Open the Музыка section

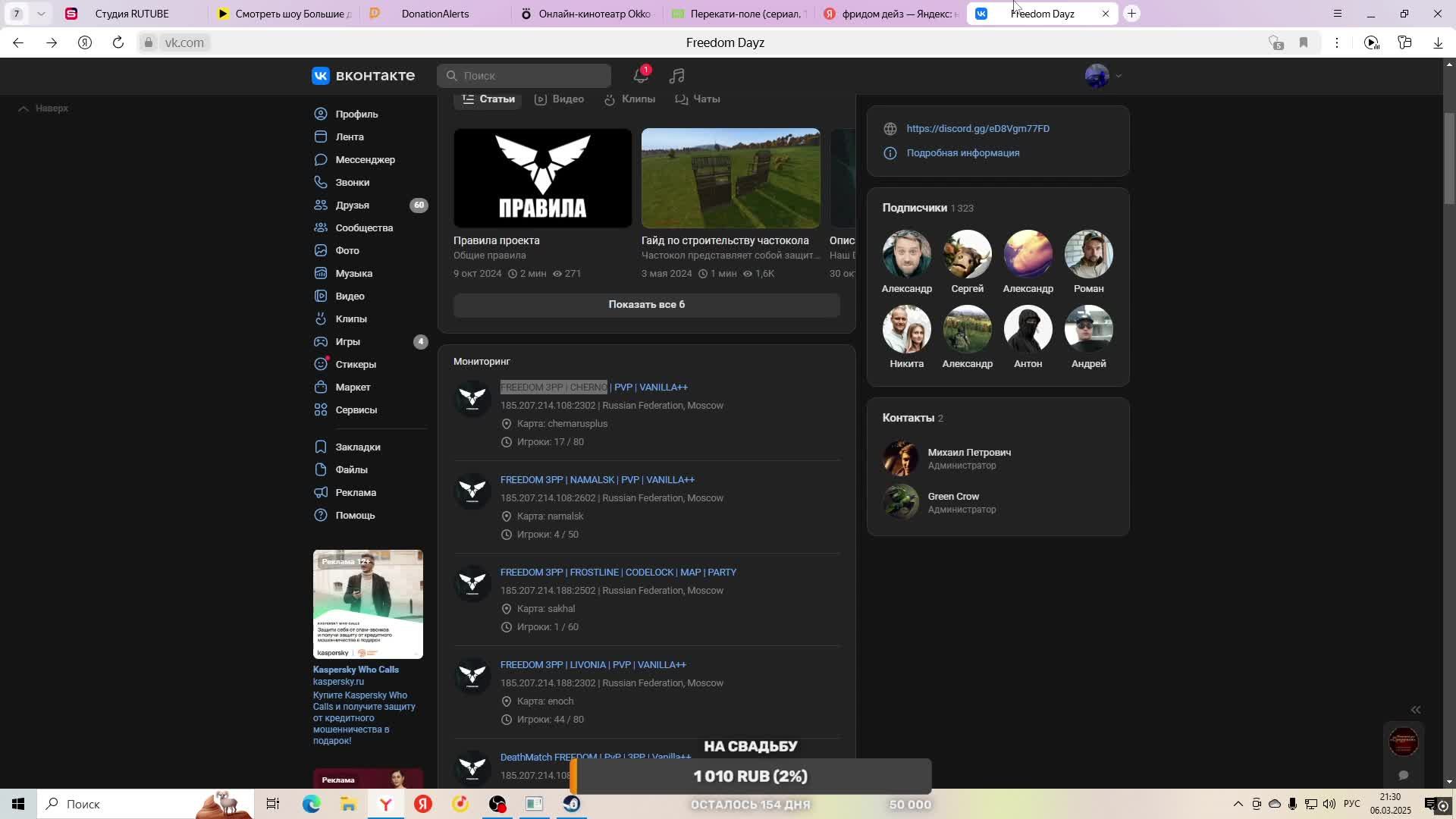click(353, 273)
